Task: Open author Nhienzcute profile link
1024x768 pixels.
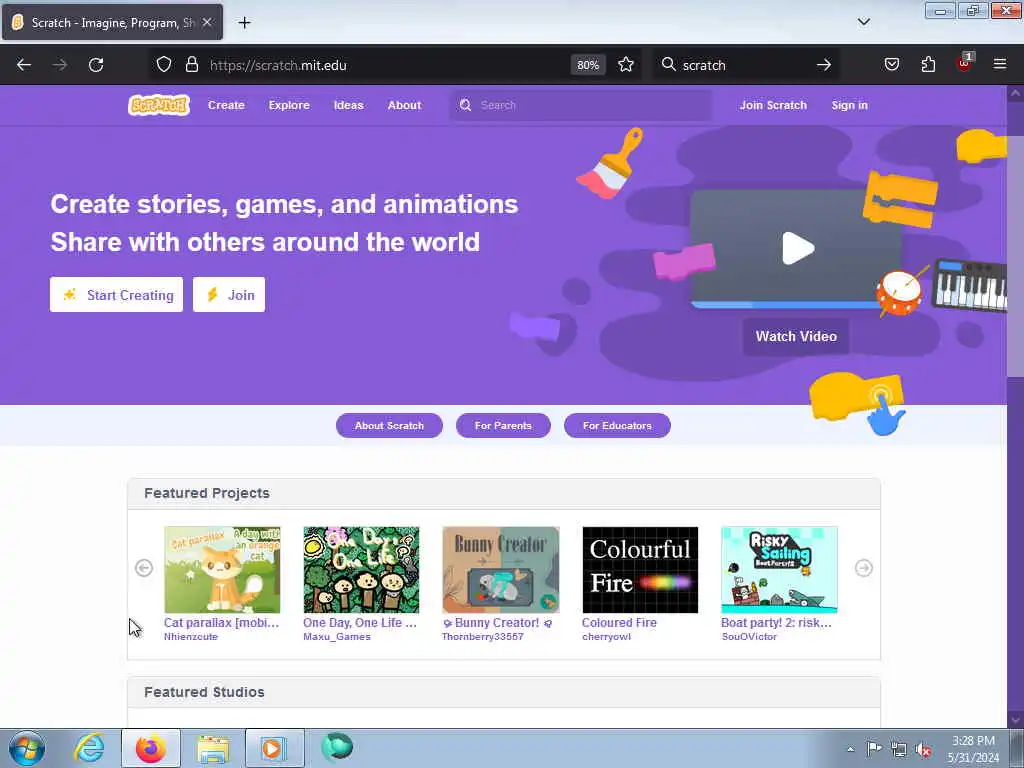Action: [x=191, y=637]
